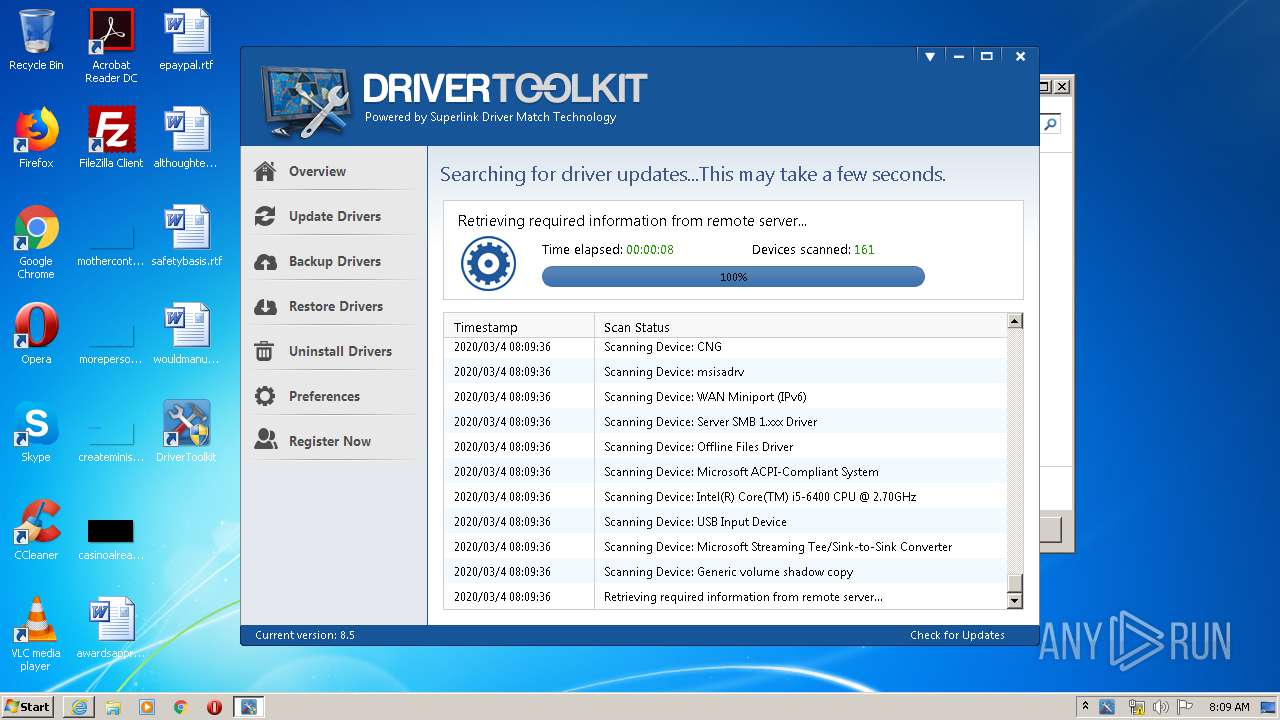Viewport: 1280px width, 720px height.
Task: Select Restore Drivers in sidebar
Action: tap(334, 306)
